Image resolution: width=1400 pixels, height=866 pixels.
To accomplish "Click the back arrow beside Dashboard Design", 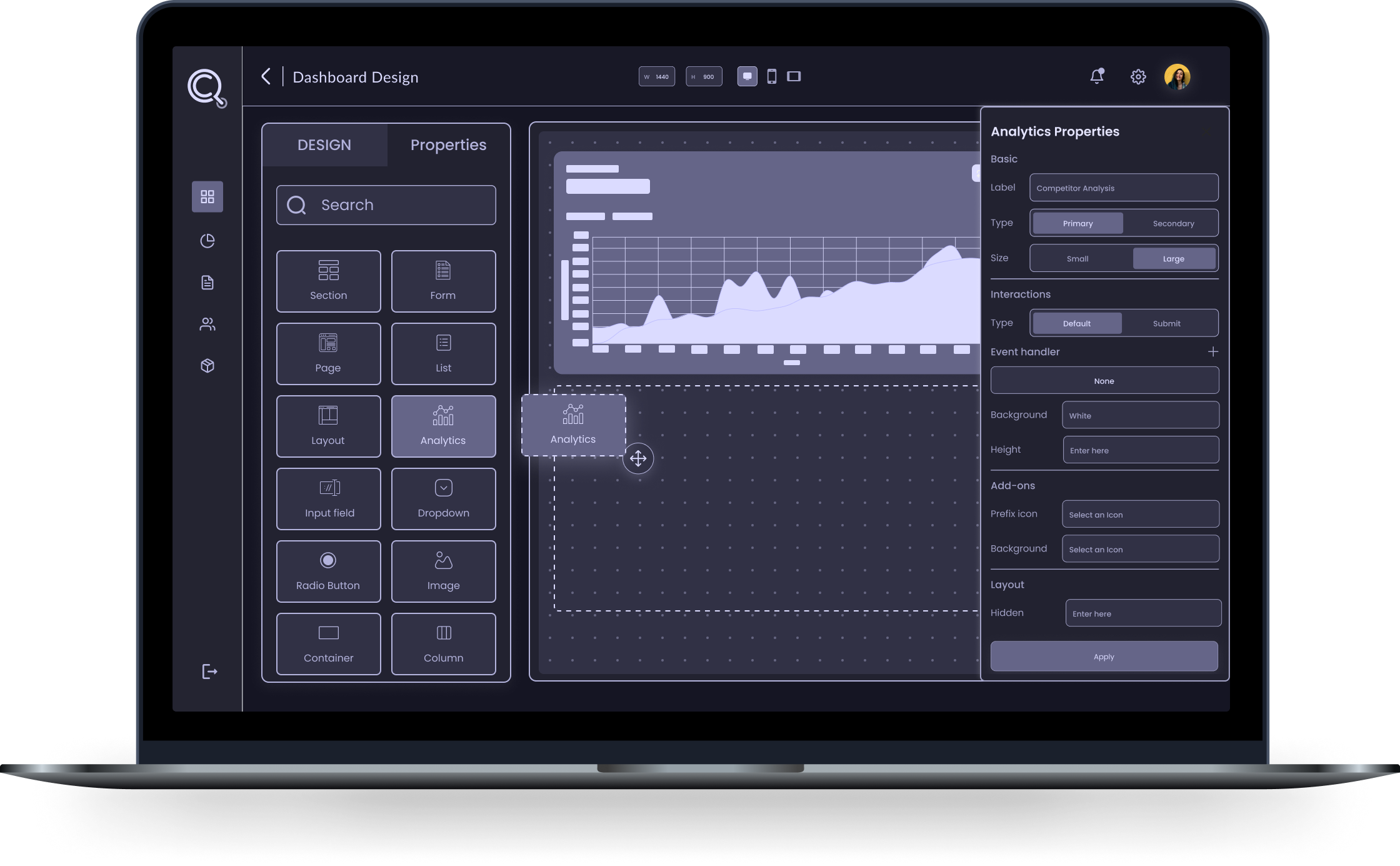I will pos(266,77).
